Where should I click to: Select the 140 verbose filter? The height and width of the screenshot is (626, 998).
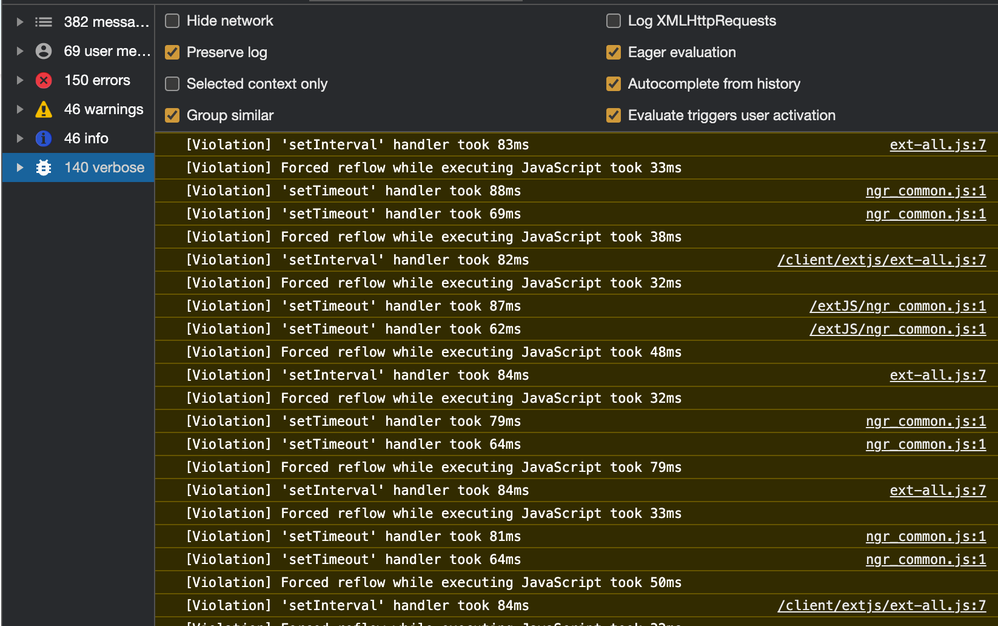(x=78, y=167)
